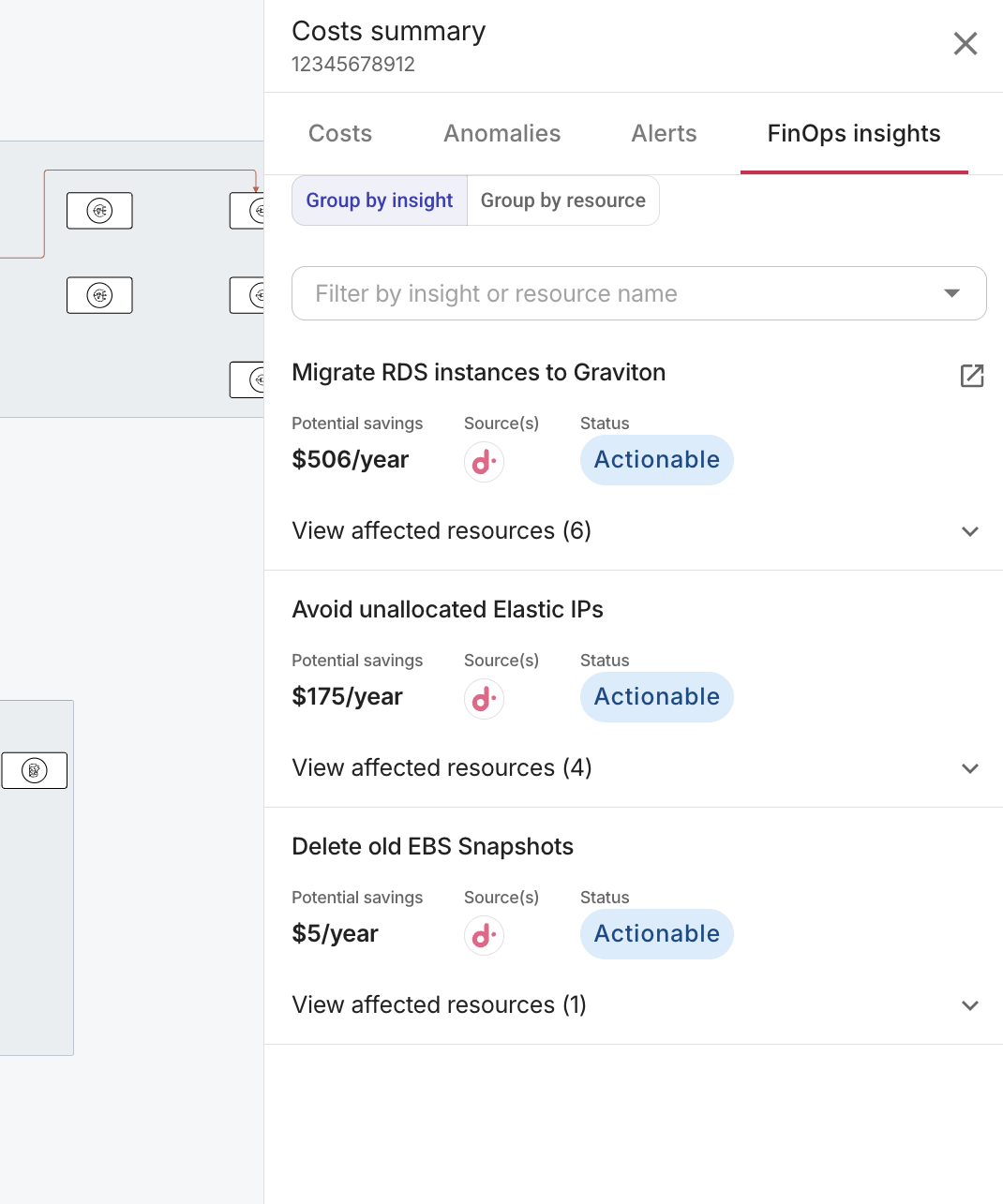Click the Filter by insight or resource name field
This screenshot has width=1003, height=1204.
pos(639,293)
